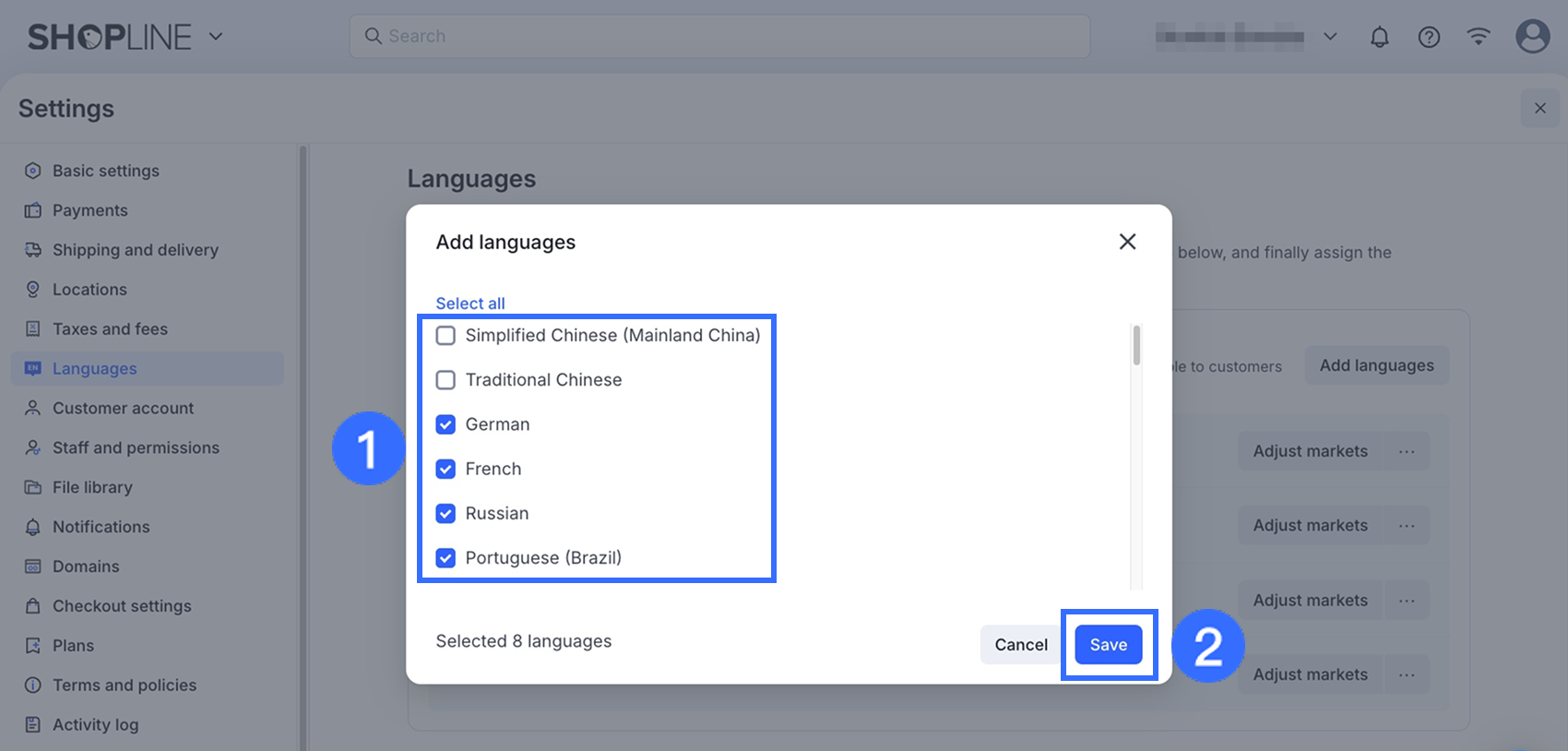Open the user profile avatar
The width and height of the screenshot is (1568, 751).
pyautogui.click(x=1532, y=37)
